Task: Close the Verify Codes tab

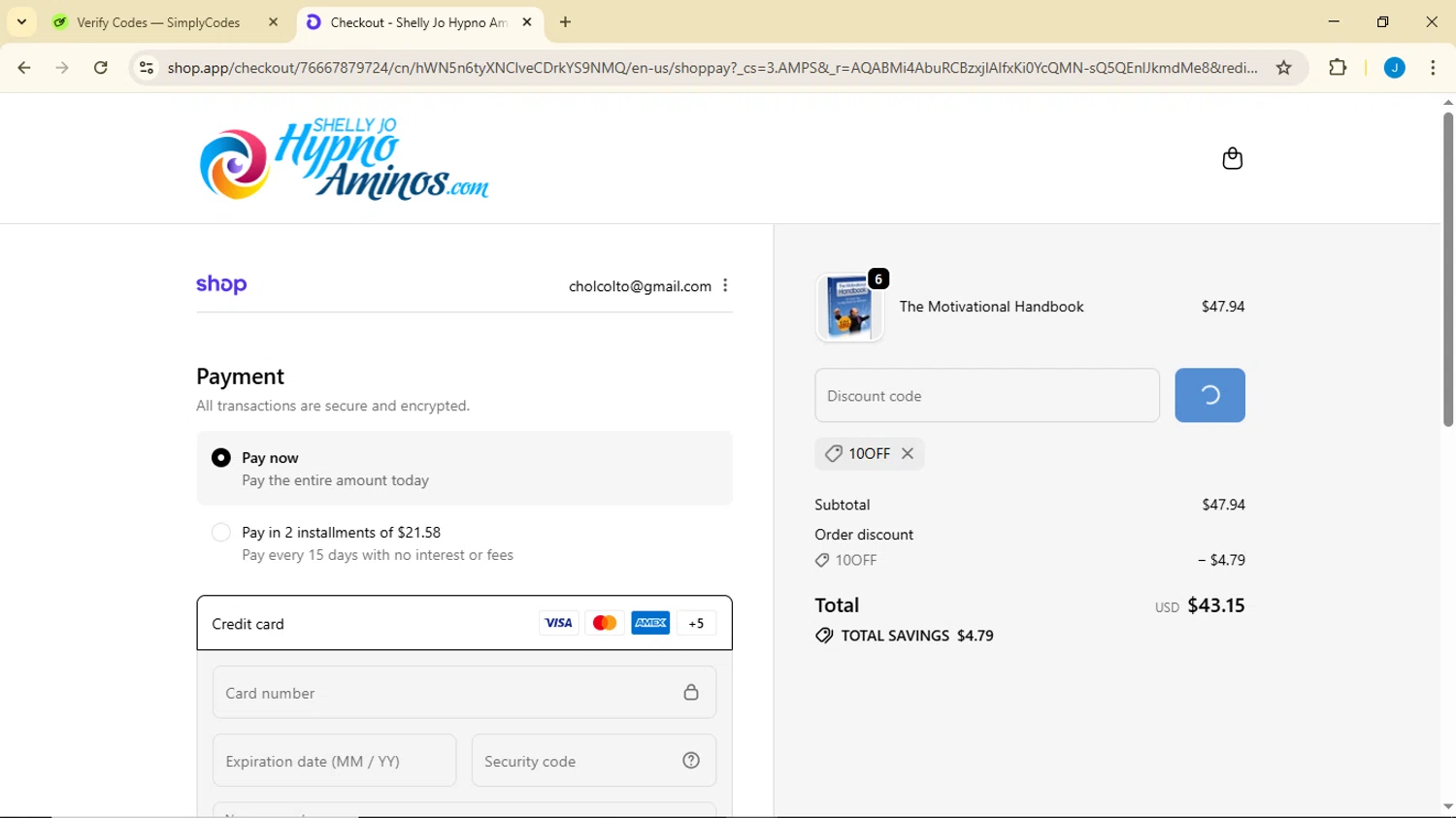Action: [273, 21]
